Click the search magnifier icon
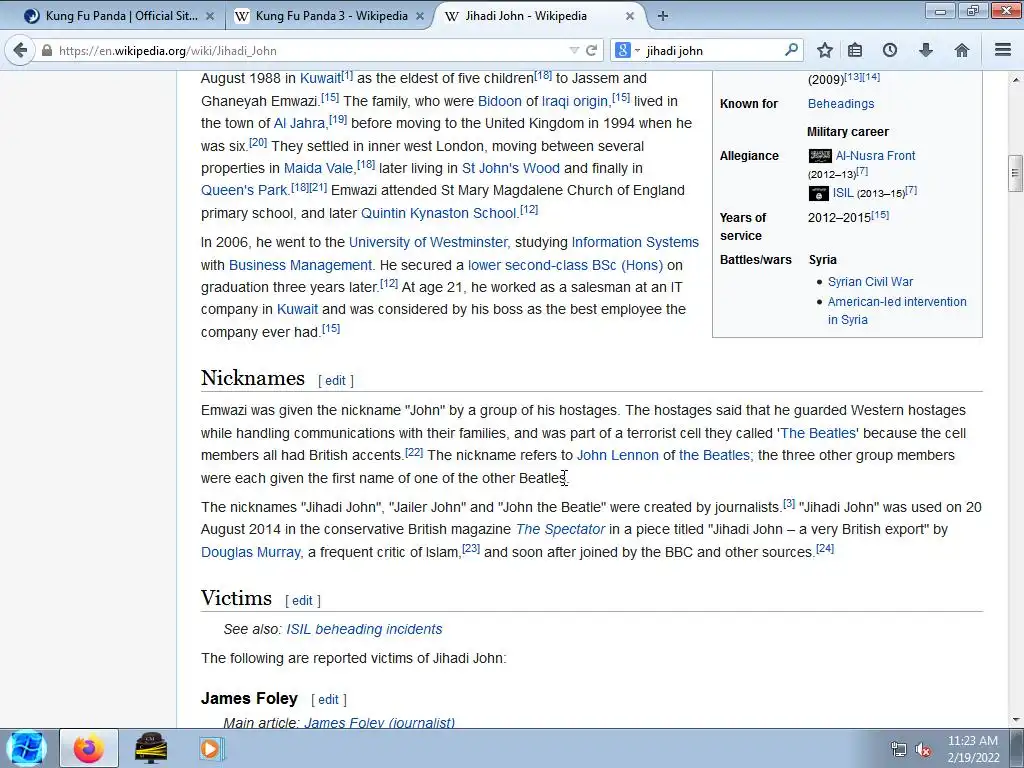 point(791,50)
